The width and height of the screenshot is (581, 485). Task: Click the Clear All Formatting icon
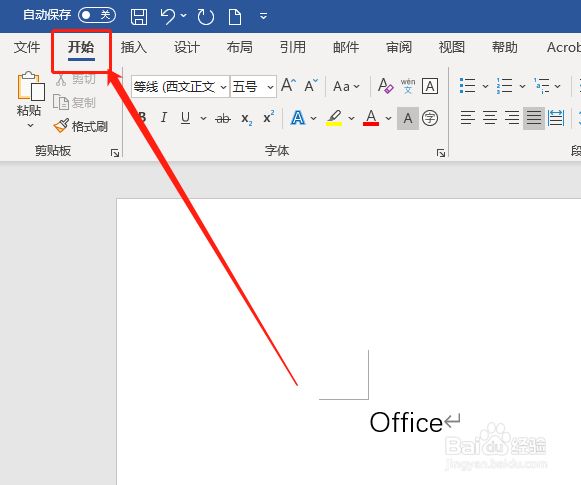(x=385, y=86)
